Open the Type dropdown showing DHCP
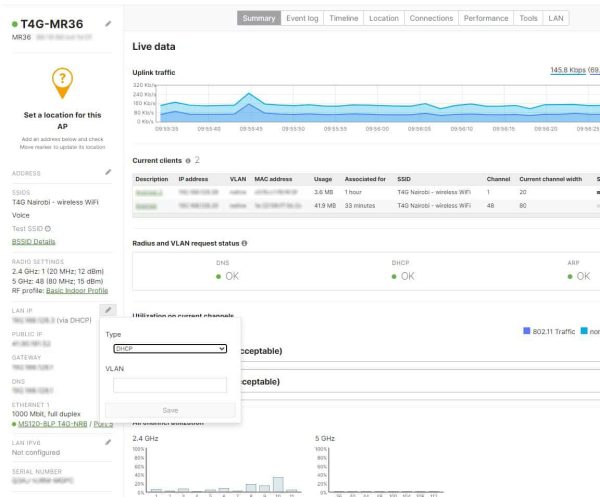This screenshot has height=497, width=600. (170, 349)
